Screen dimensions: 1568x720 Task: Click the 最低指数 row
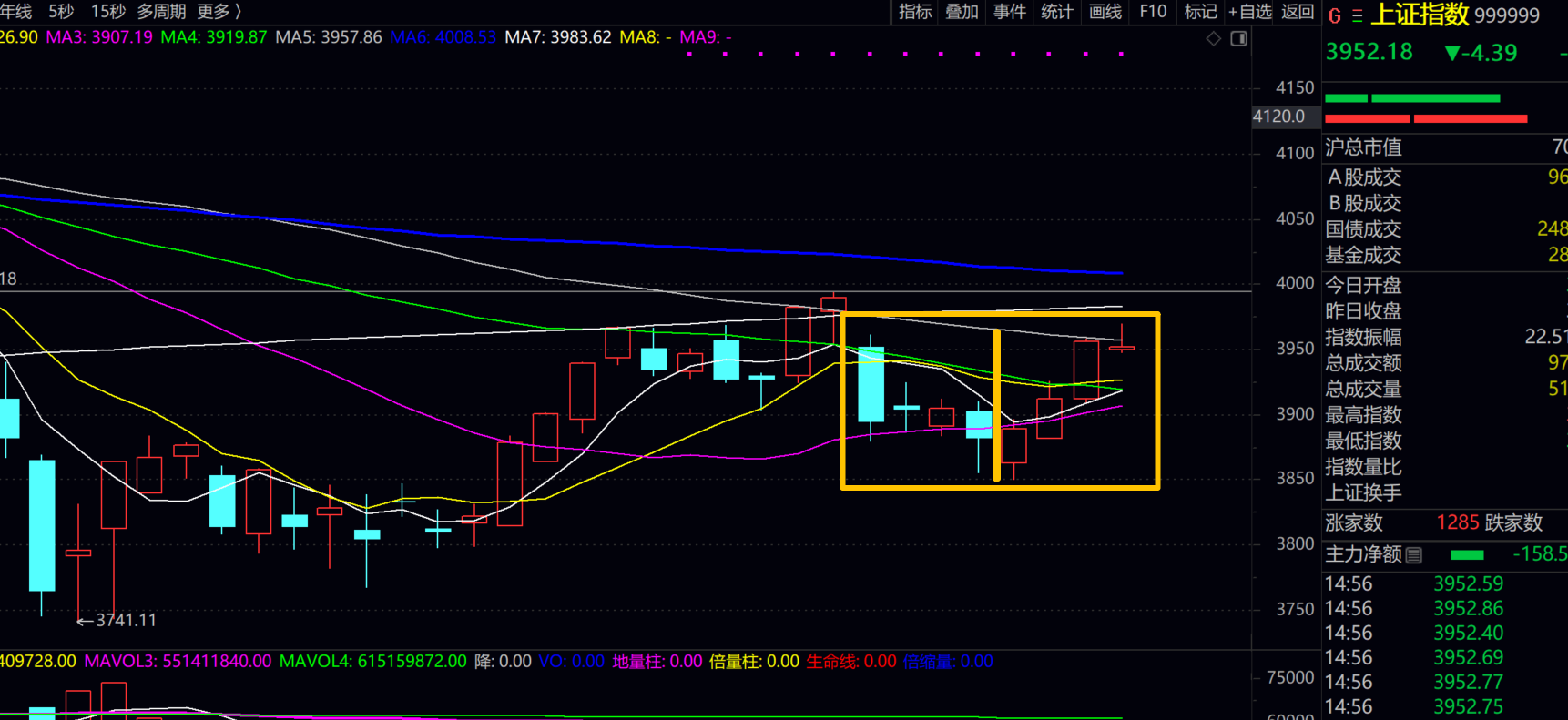1445,441
